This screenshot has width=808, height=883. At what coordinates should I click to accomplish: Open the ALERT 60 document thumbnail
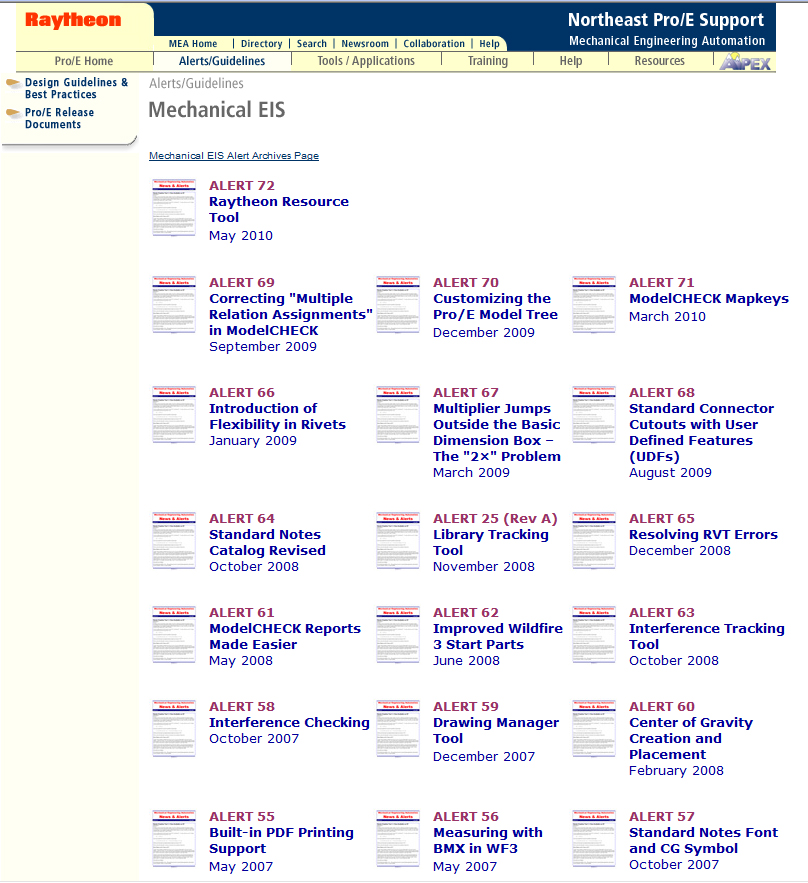tap(594, 729)
